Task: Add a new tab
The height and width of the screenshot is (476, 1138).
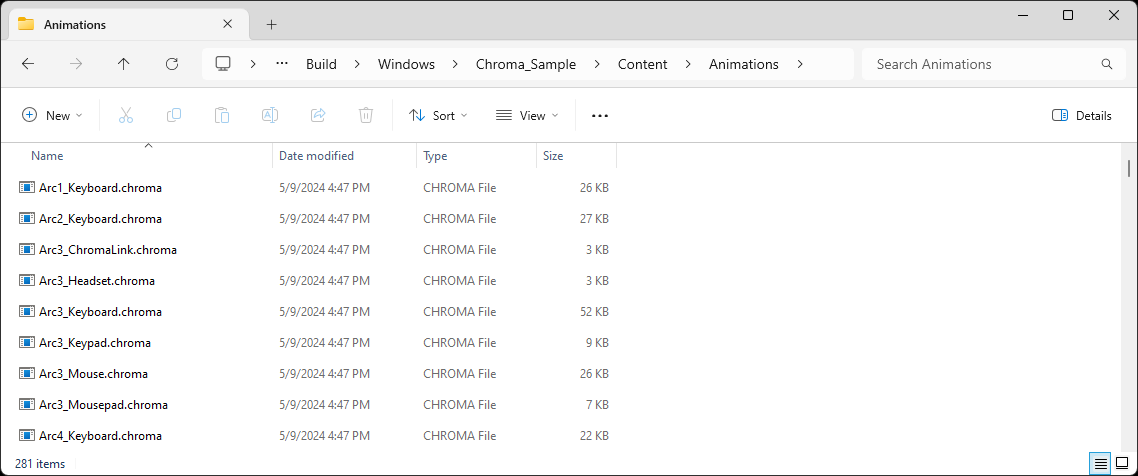Action: pos(271,25)
